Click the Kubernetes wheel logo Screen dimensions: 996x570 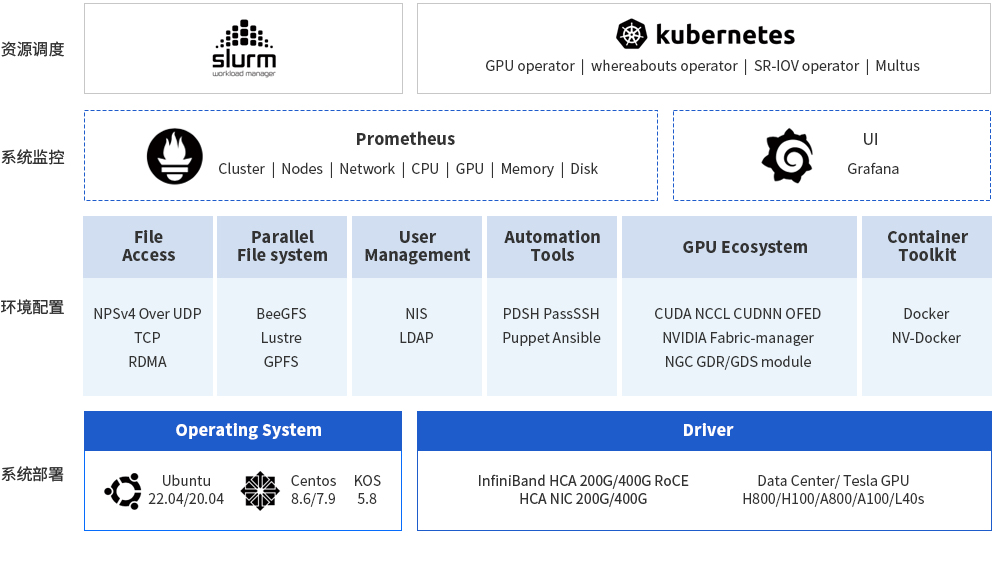tap(632, 35)
